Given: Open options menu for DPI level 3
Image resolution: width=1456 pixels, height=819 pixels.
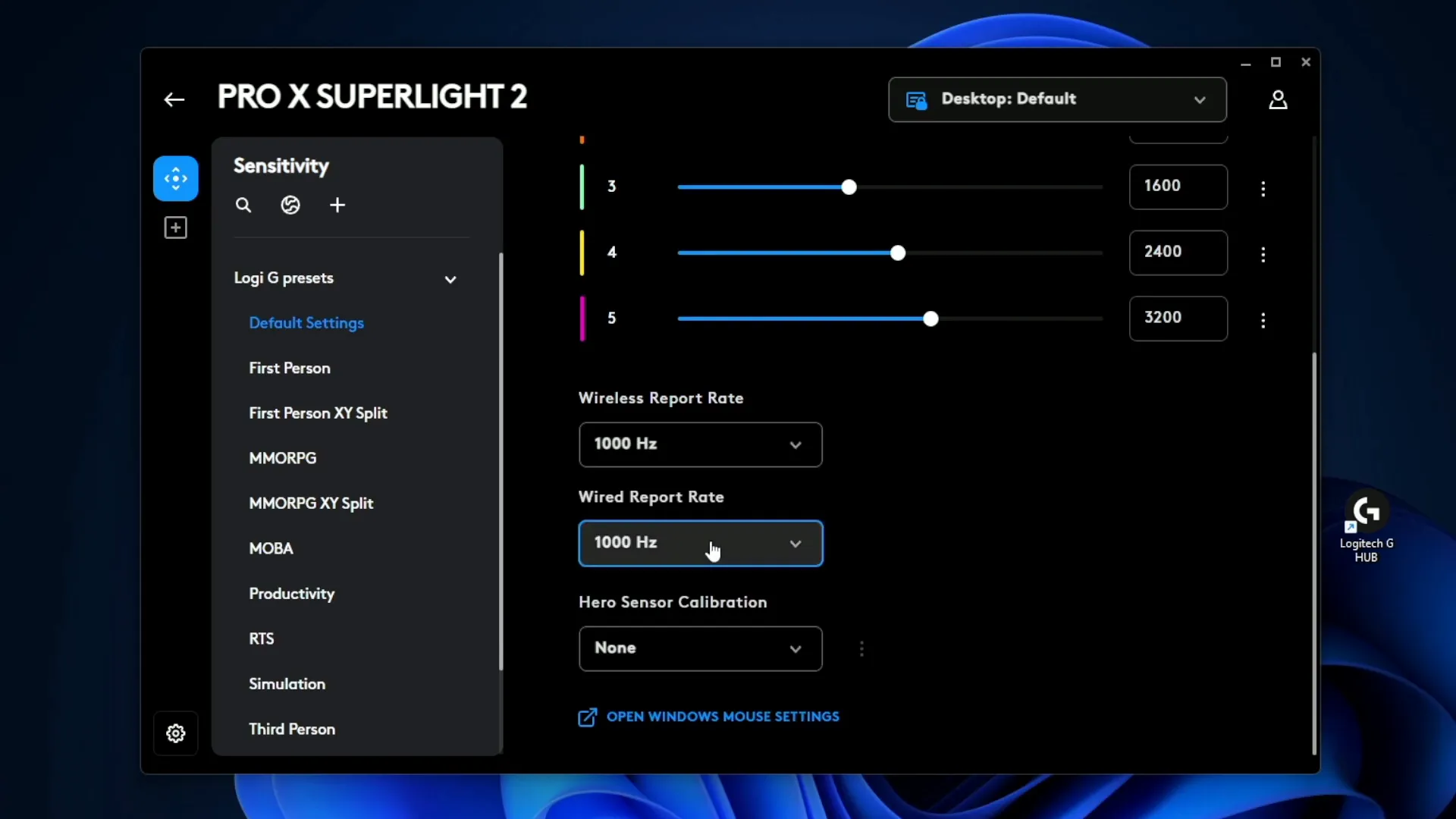Looking at the screenshot, I should [1263, 188].
